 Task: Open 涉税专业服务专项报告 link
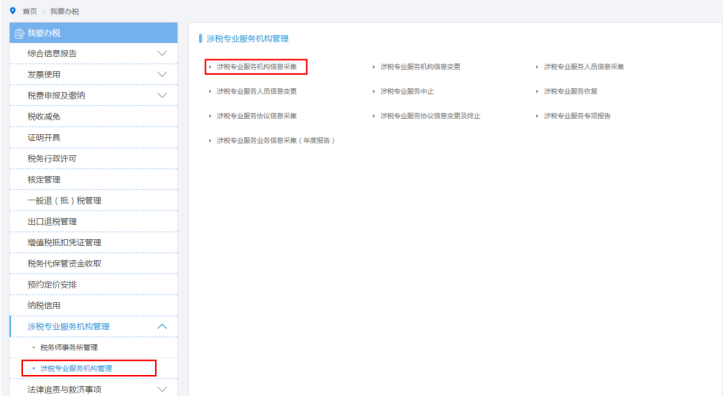click(577, 116)
